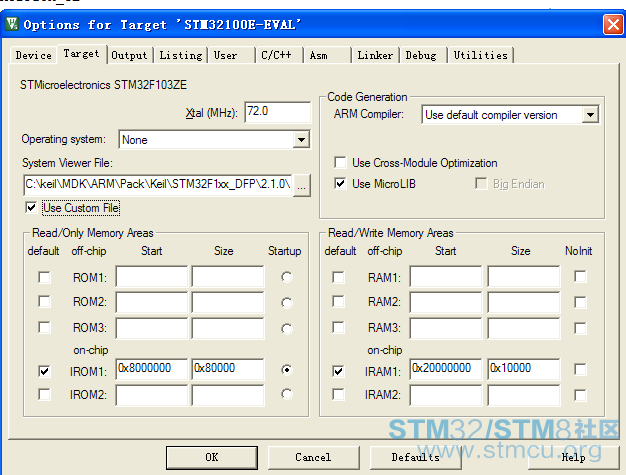Check the RAM1 default checkbox
626x475 pixels.
338,277
